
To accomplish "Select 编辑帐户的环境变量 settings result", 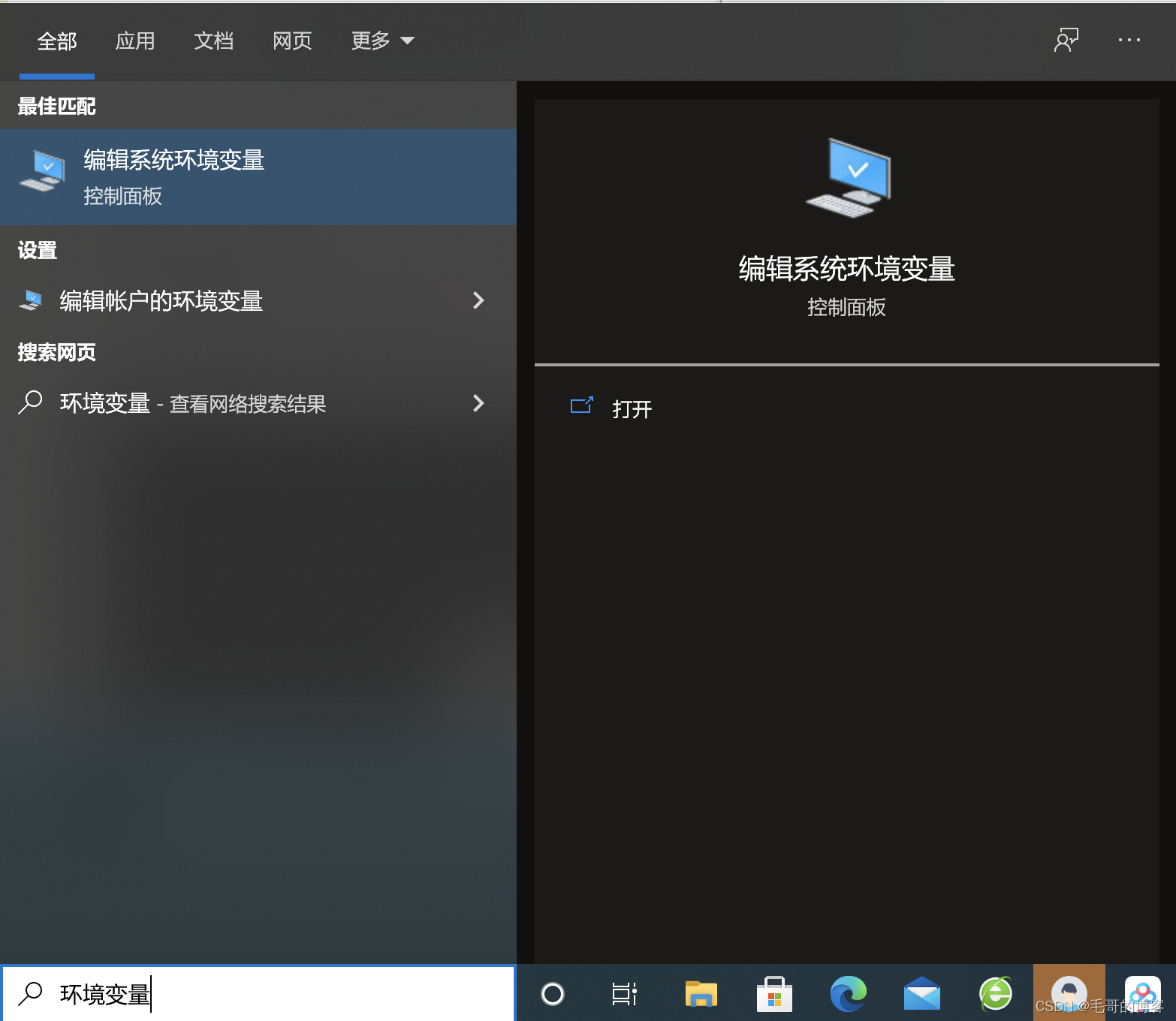I will pyautogui.click(x=258, y=301).
